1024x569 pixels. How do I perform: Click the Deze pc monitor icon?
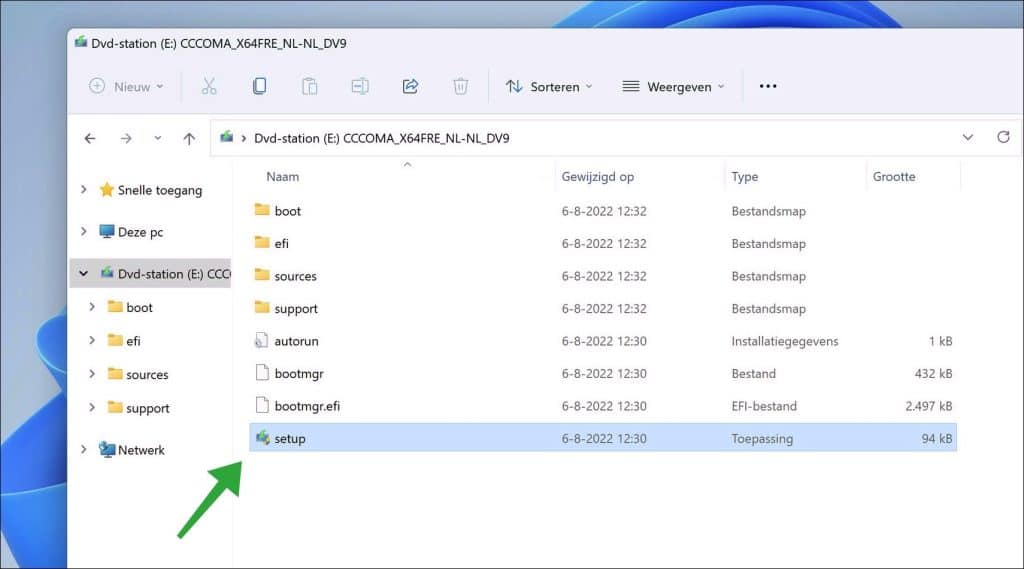106,231
